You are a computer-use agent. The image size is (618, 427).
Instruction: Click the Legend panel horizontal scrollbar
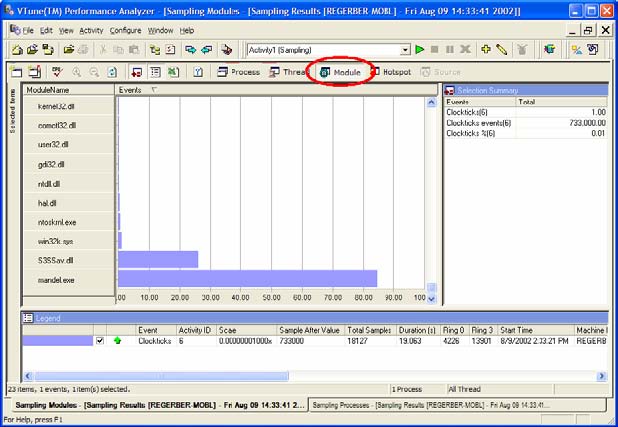[300, 375]
